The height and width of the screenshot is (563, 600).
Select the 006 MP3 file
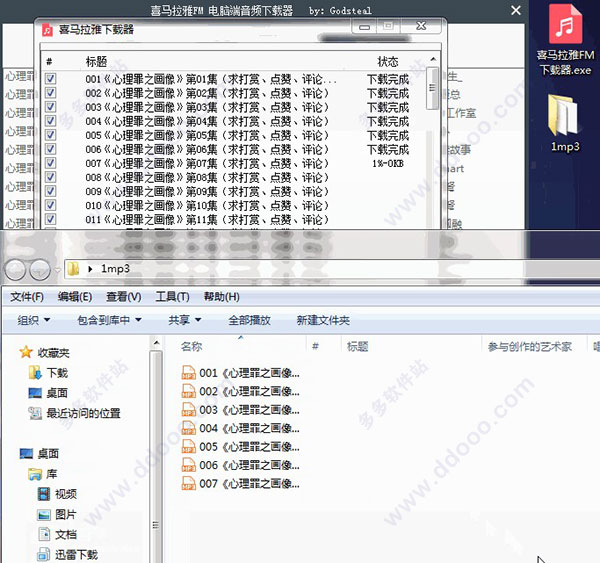tap(240, 465)
